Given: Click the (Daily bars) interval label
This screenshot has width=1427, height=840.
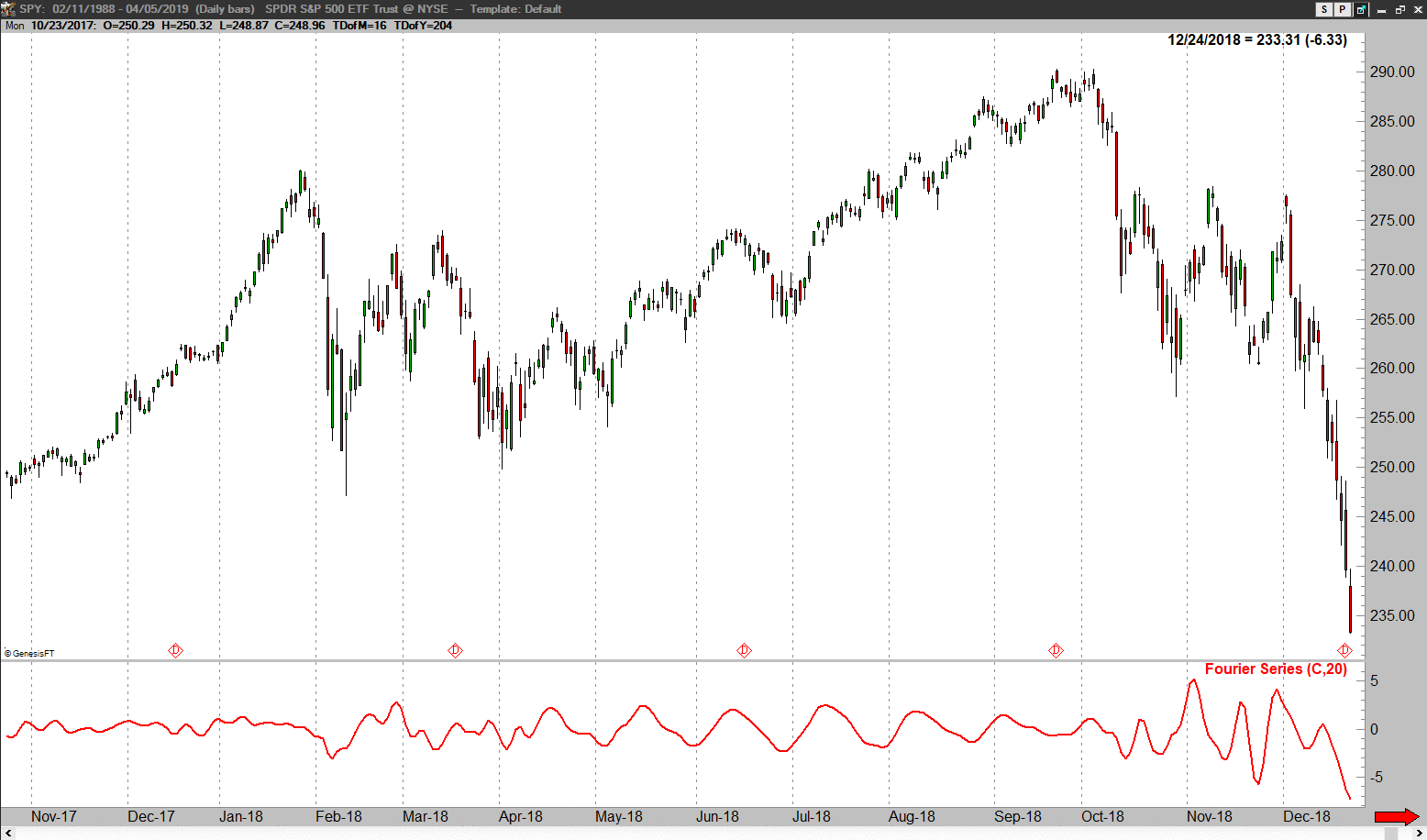Looking at the screenshot, I should coord(225,9).
